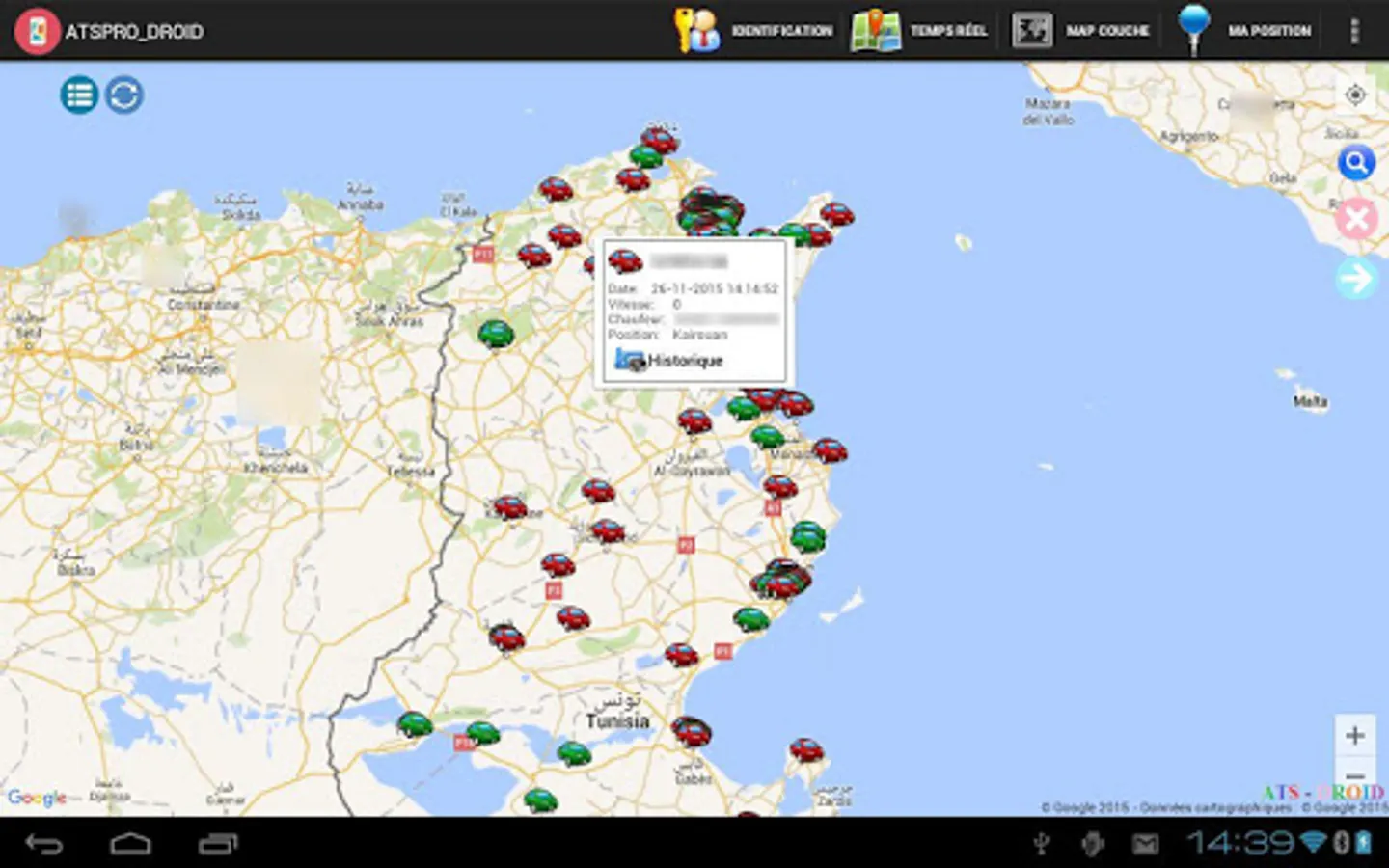This screenshot has width=1389, height=868.
Task: Select the red car marker near Zarzis
Action: click(x=806, y=749)
